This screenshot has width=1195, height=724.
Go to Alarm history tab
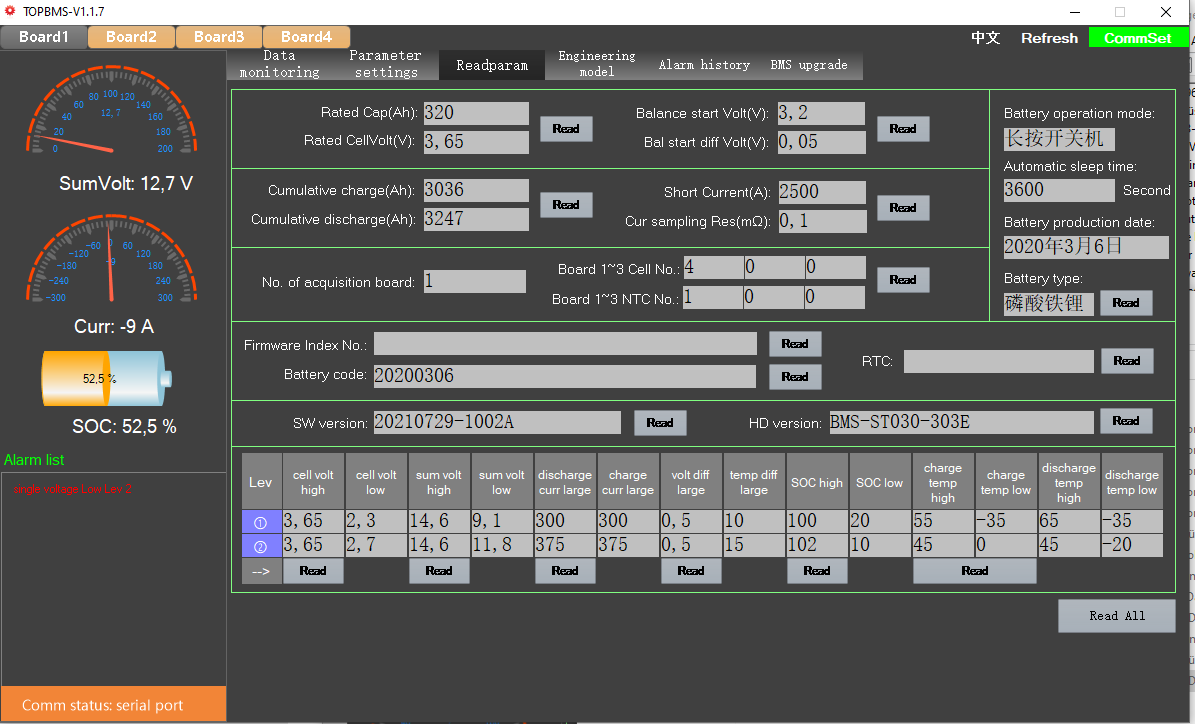pyautogui.click(x=704, y=65)
